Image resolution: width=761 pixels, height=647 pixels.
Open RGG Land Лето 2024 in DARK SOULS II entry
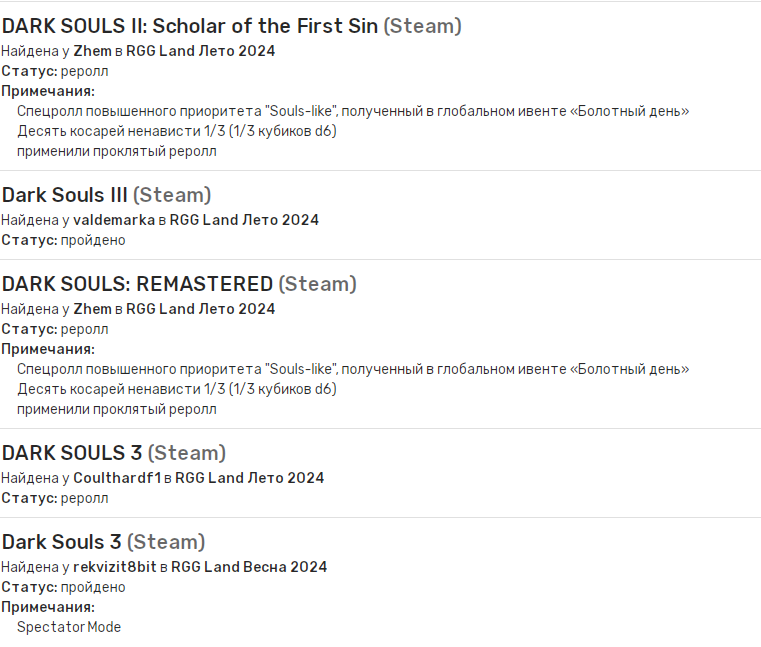(x=200, y=51)
